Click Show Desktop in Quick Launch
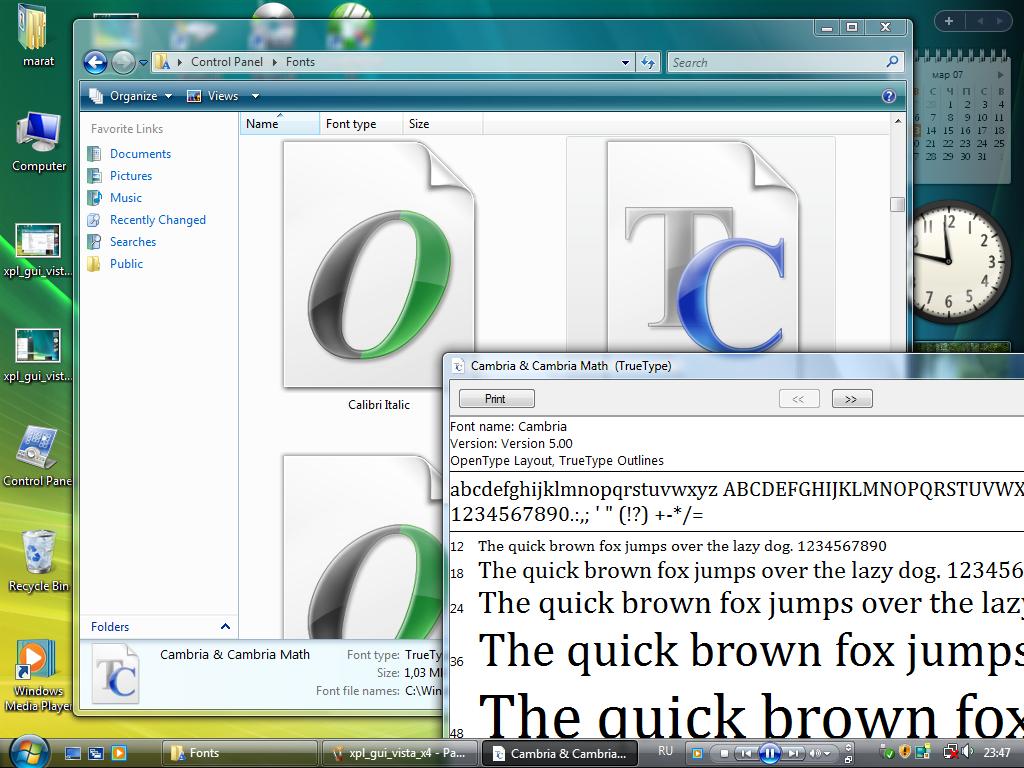The width and height of the screenshot is (1024, 768). pos(72,754)
